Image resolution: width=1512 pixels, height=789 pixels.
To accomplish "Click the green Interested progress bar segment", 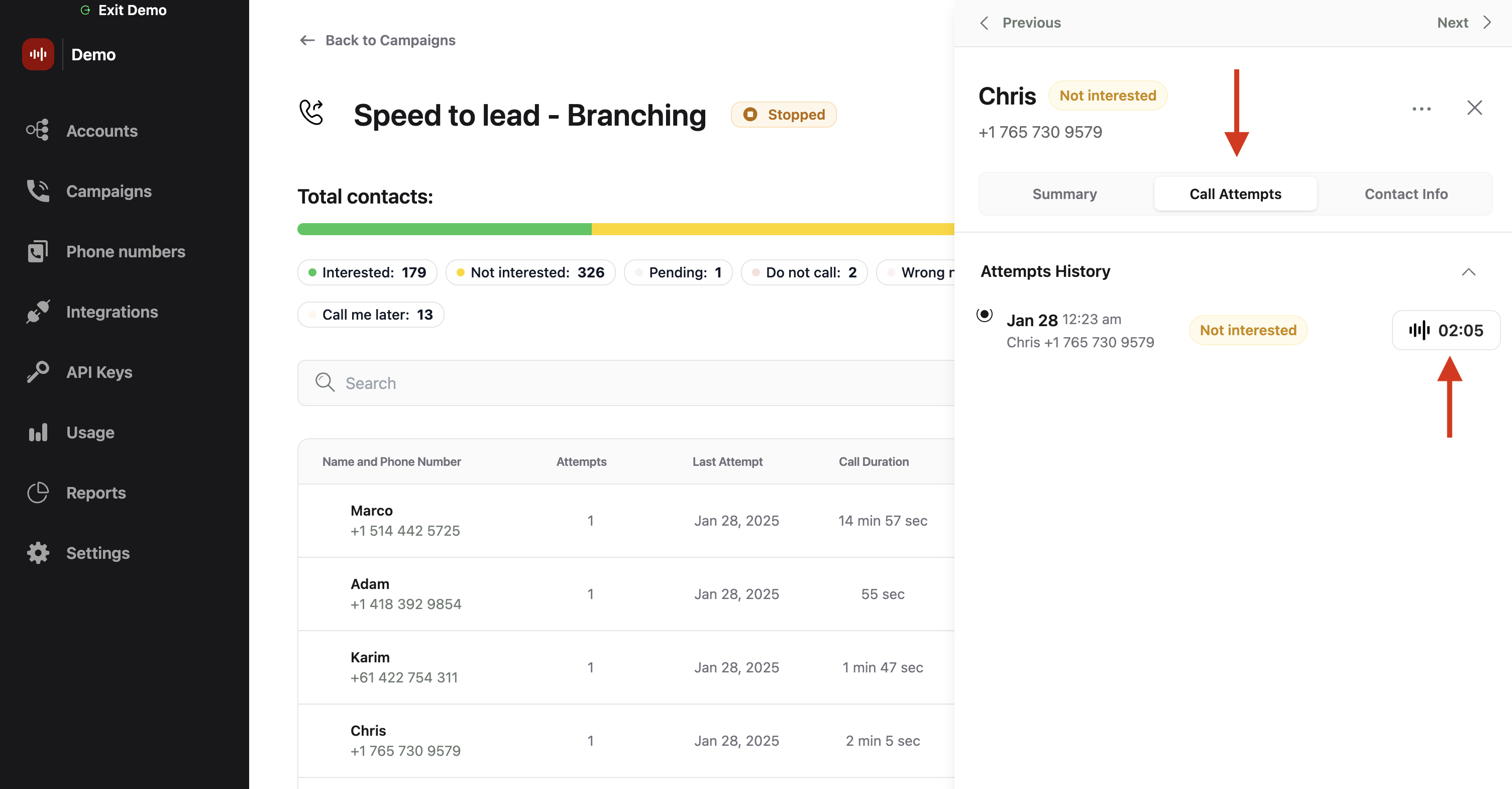I will pos(444,229).
